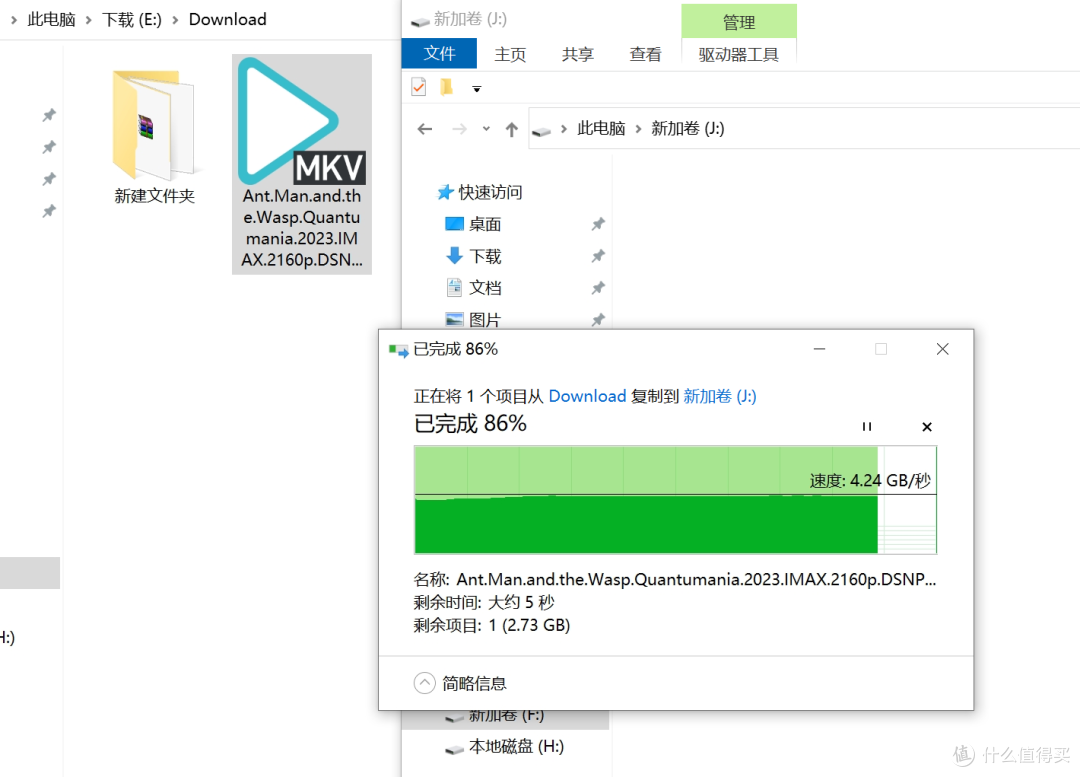
Task: Unpin 下载 using its pin icon
Action: pyautogui.click(x=598, y=256)
